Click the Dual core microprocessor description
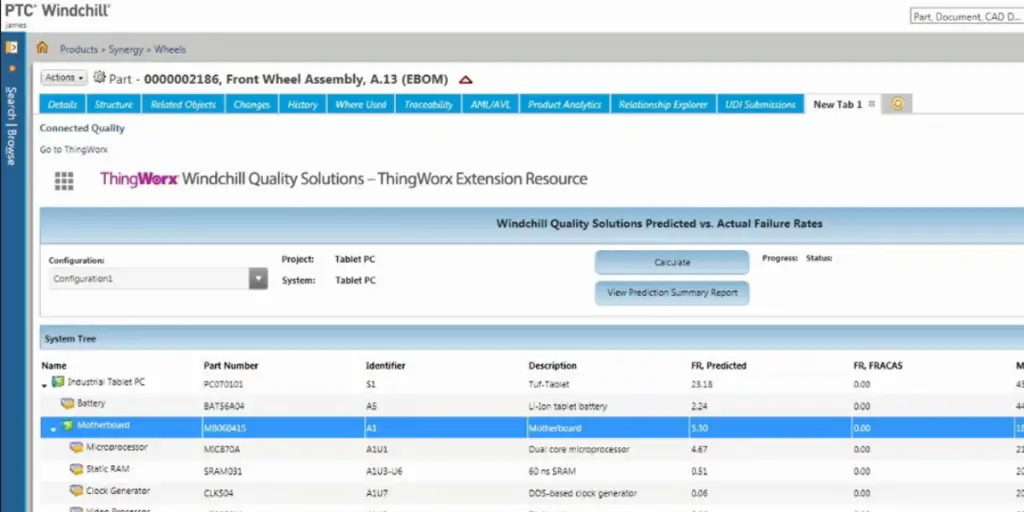The image size is (1024, 512). (579, 449)
